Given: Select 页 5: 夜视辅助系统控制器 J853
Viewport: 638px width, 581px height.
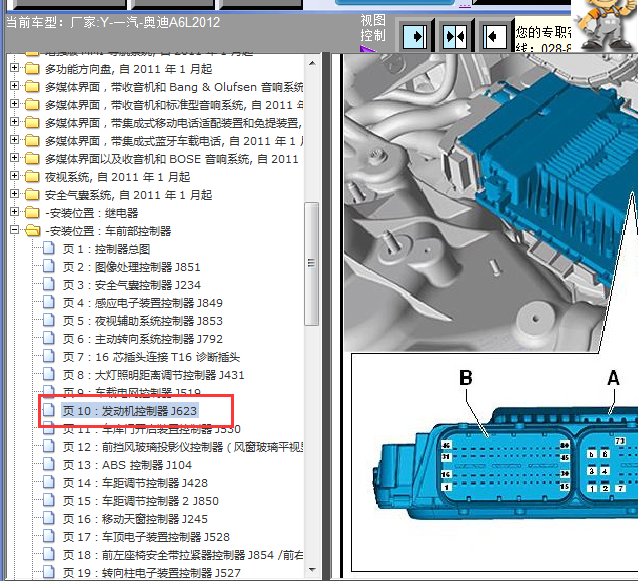Looking at the screenshot, I should [x=143, y=321].
